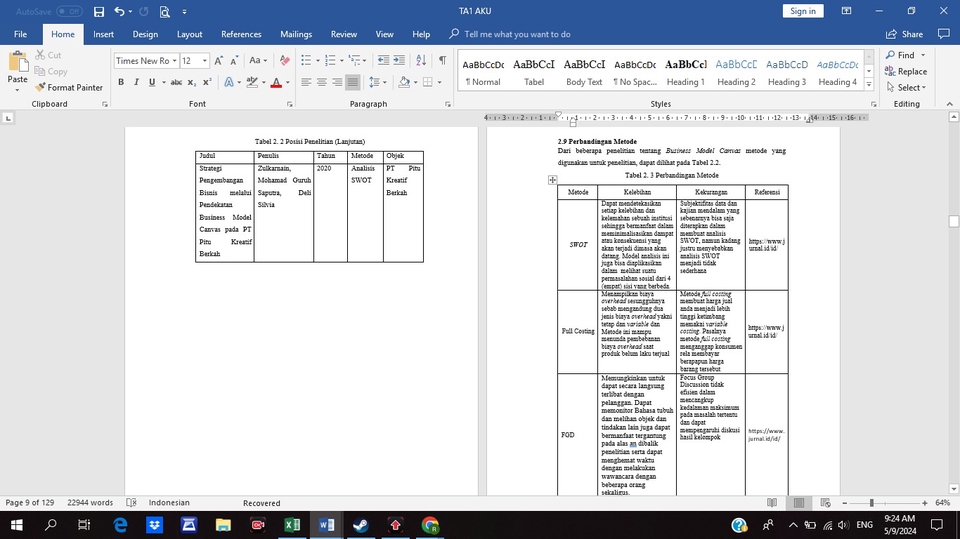Viewport: 960px width, 539px height.
Task: Click the Sign in button
Action: point(803,11)
